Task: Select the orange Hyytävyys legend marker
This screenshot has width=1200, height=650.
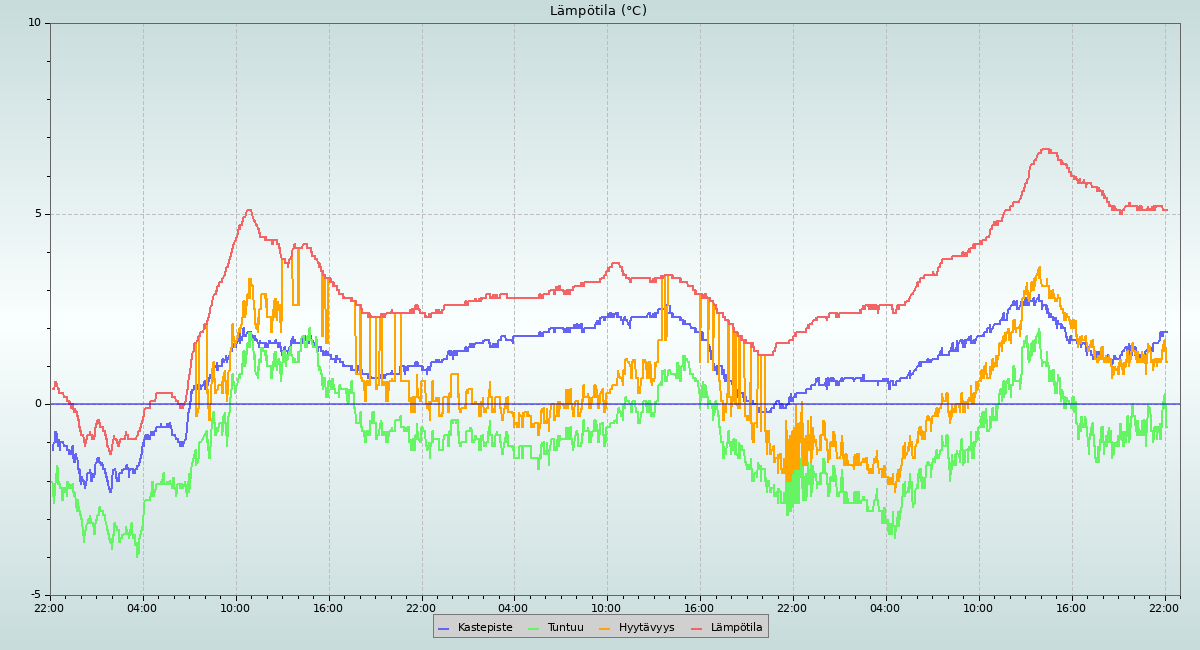Action: 604,628
